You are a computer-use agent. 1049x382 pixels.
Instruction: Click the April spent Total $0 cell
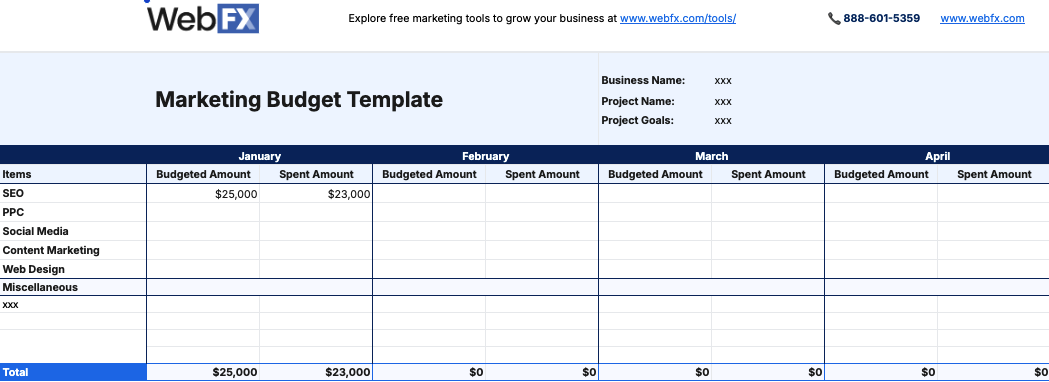(x=993, y=372)
